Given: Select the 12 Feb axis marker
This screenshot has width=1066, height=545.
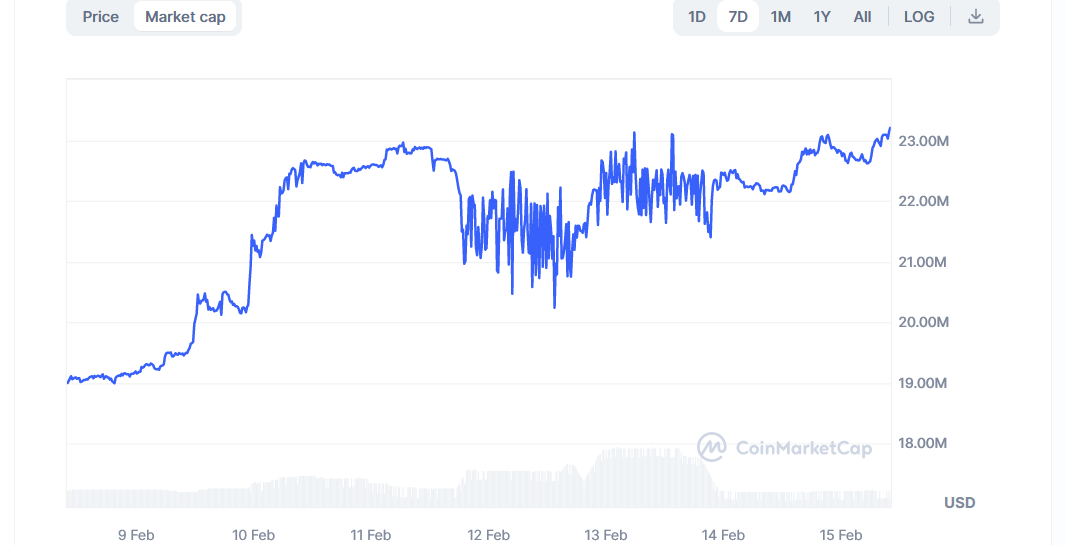Looking at the screenshot, I should [x=489, y=535].
